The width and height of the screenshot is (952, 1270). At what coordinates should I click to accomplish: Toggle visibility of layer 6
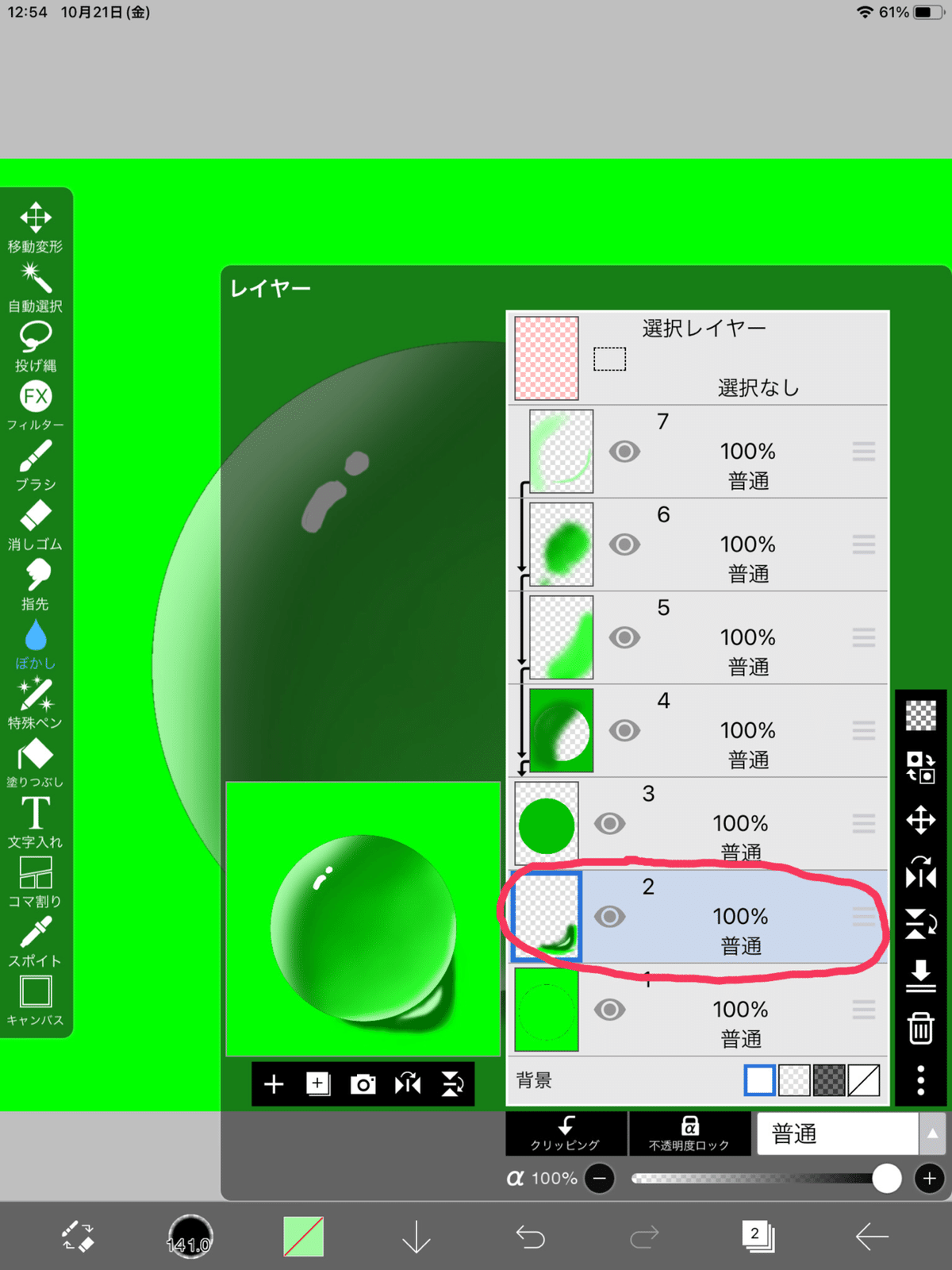[624, 545]
